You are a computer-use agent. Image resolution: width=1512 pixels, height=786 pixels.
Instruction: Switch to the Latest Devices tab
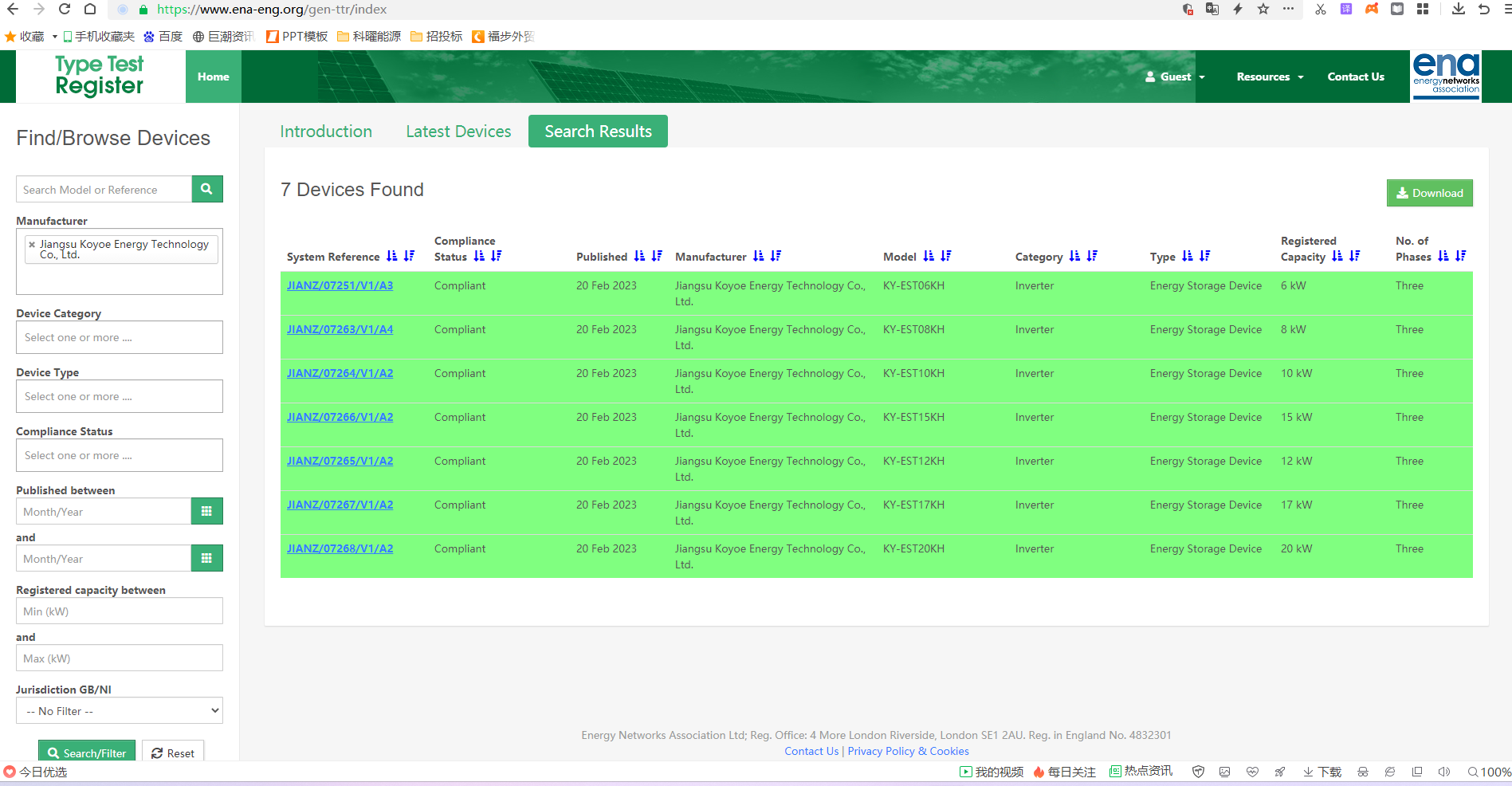coord(458,132)
